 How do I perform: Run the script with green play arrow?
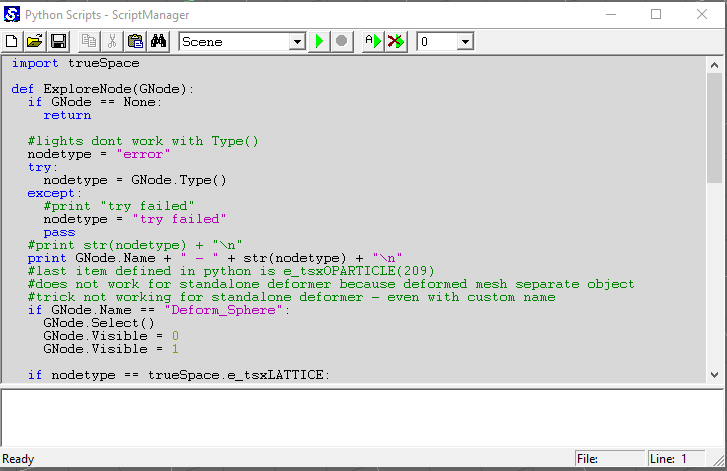319,42
